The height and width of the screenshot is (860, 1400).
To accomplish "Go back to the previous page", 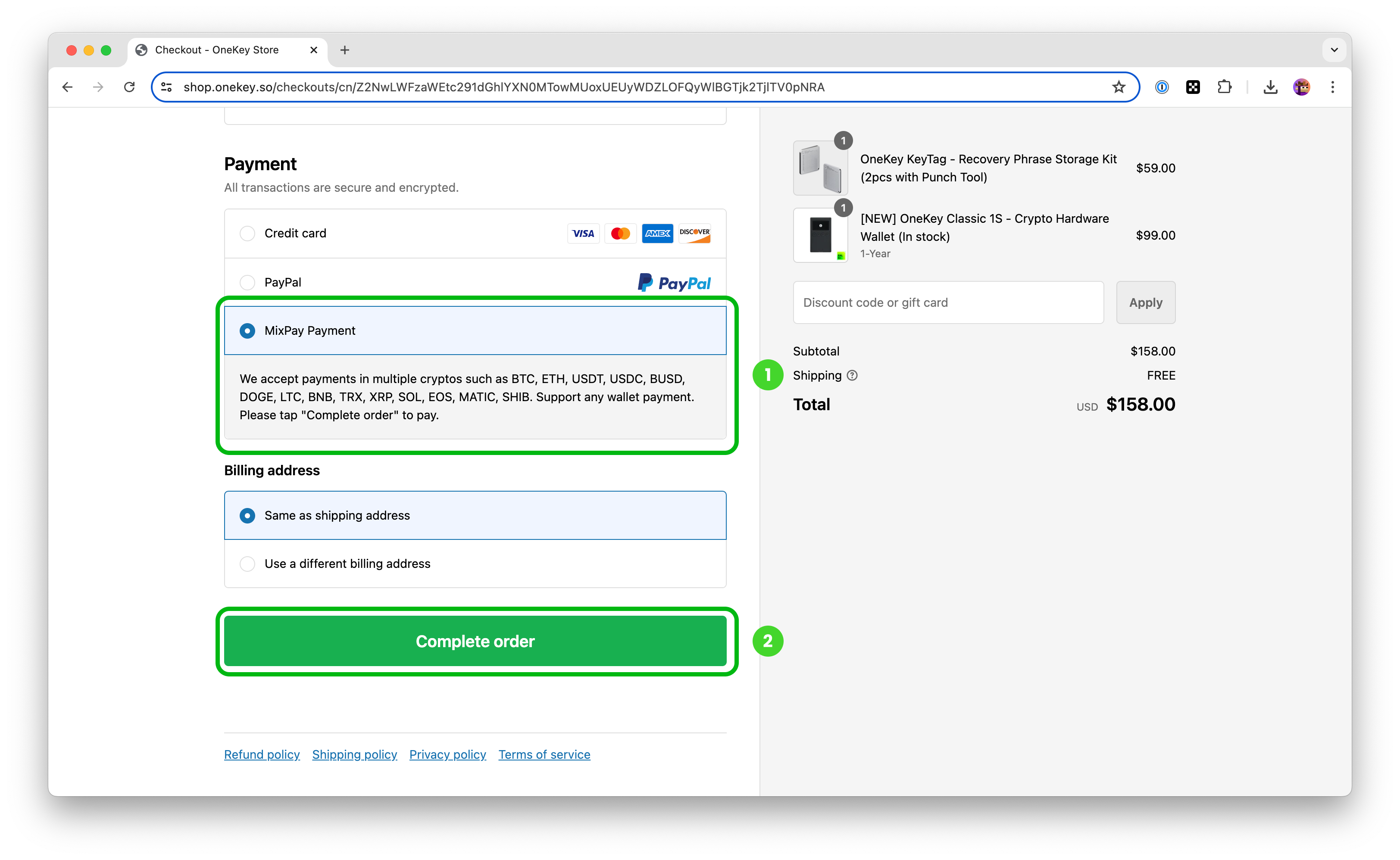I will tap(68, 87).
